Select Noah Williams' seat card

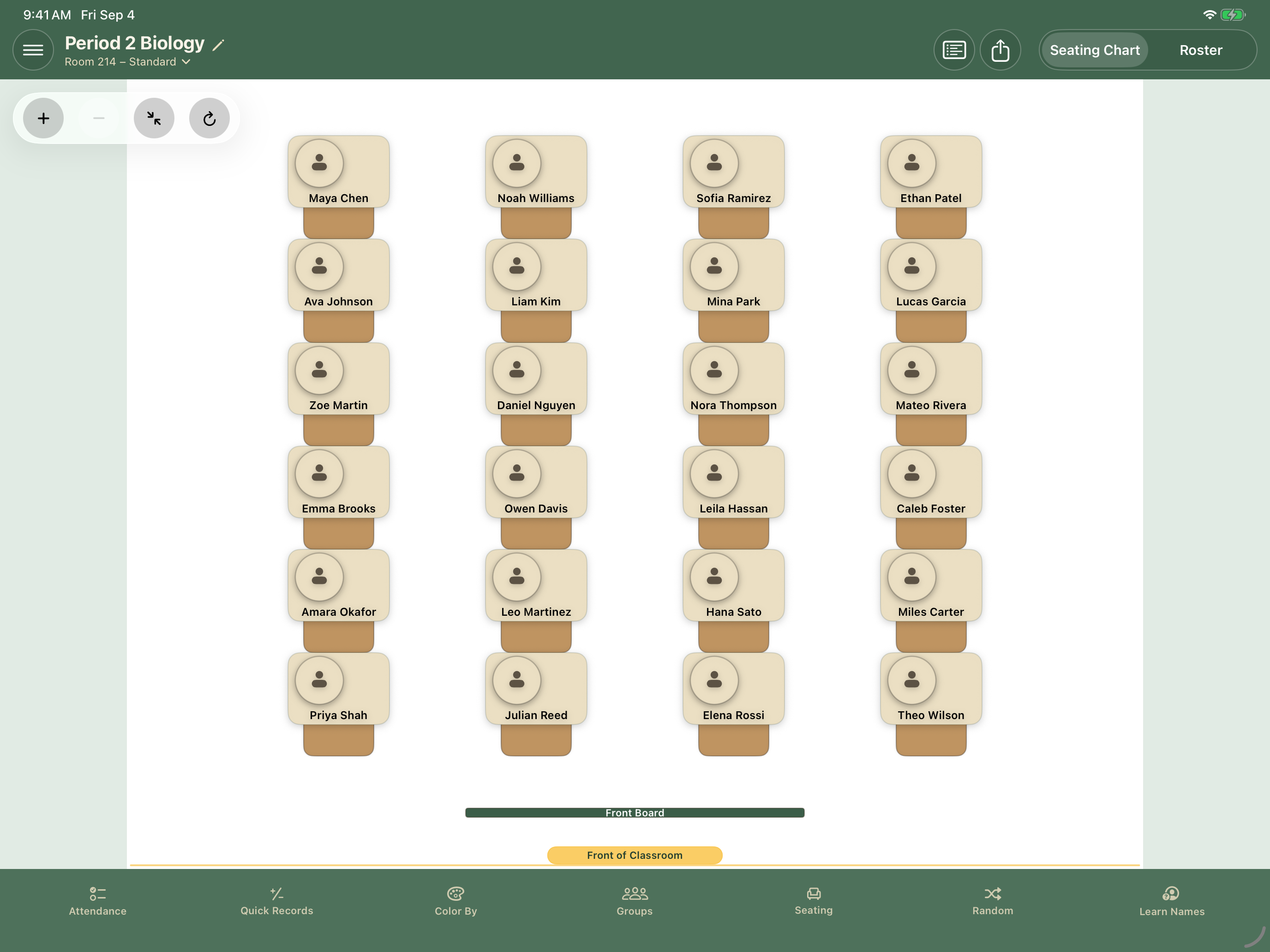tap(536, 172)
